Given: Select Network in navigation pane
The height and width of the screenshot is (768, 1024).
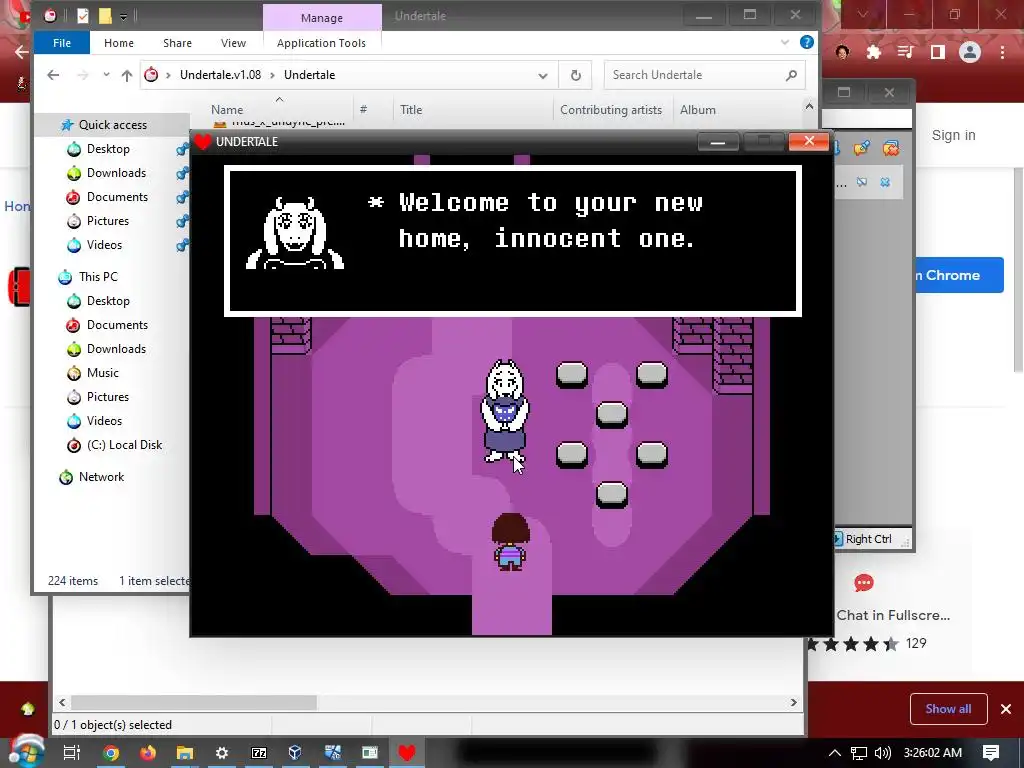Looking at the screenshot, I should [x=101, y=477].
